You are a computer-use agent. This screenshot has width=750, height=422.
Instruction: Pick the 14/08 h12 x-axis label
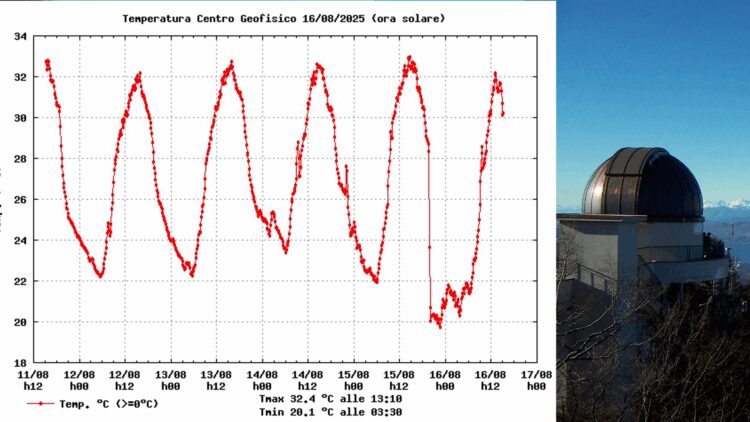[x=308, y=381]
